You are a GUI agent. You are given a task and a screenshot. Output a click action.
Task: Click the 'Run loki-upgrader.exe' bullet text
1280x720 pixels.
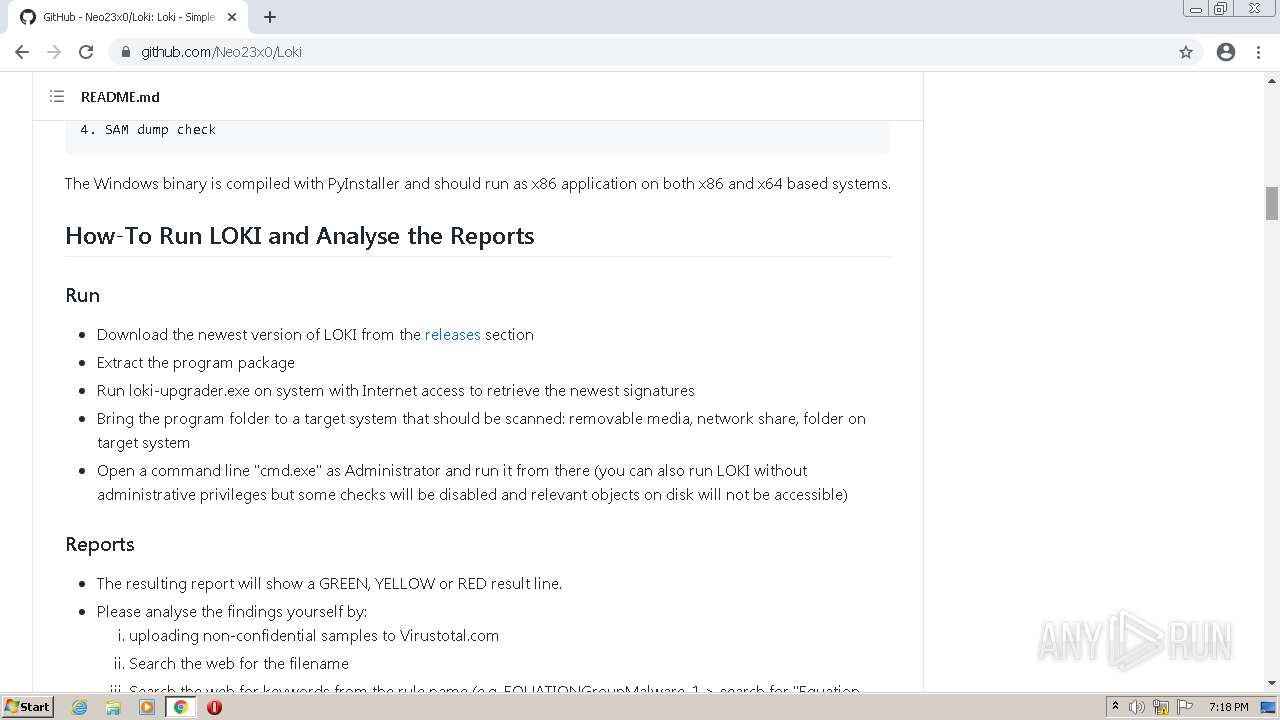395,391
